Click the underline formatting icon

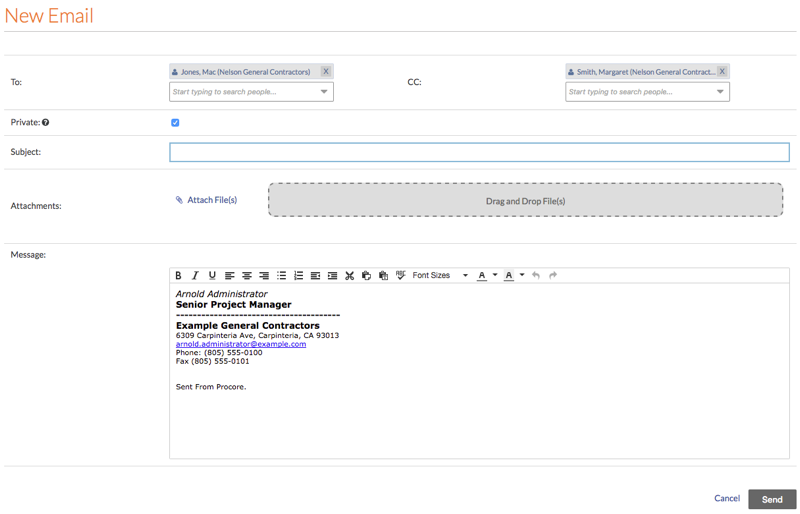click(212, 276)
